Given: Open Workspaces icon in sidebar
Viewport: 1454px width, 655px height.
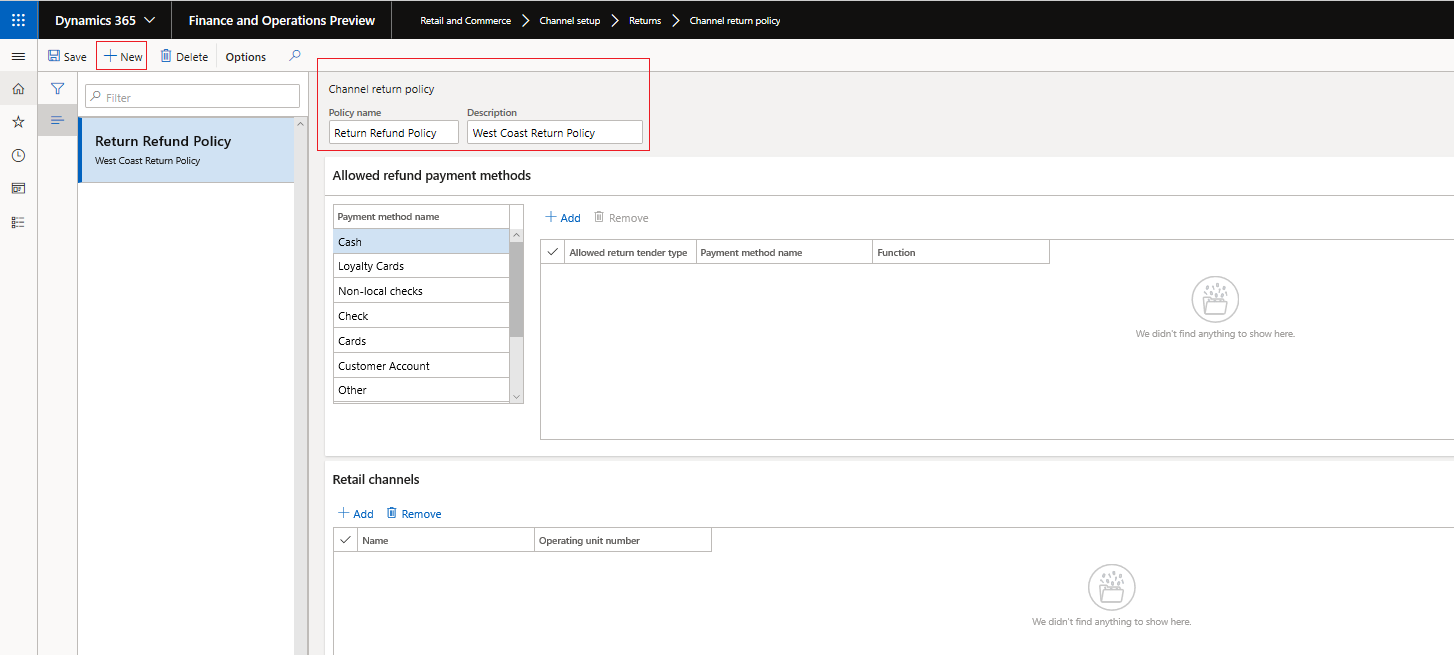Looking at the screenshot, I should coord(18,188).
